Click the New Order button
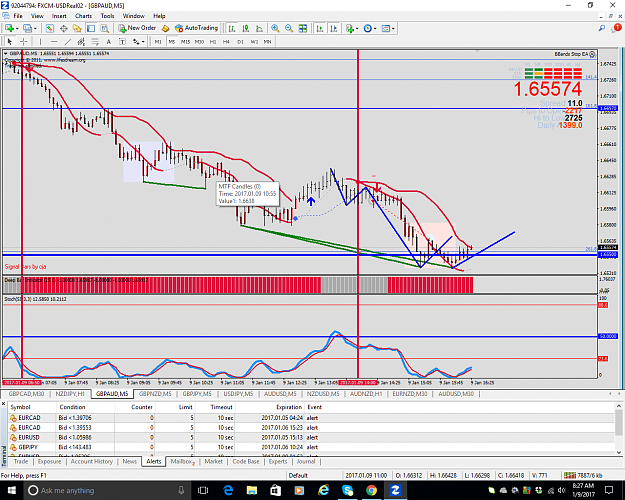The width and height of the screenshot is (625, 500). (137, 28)
